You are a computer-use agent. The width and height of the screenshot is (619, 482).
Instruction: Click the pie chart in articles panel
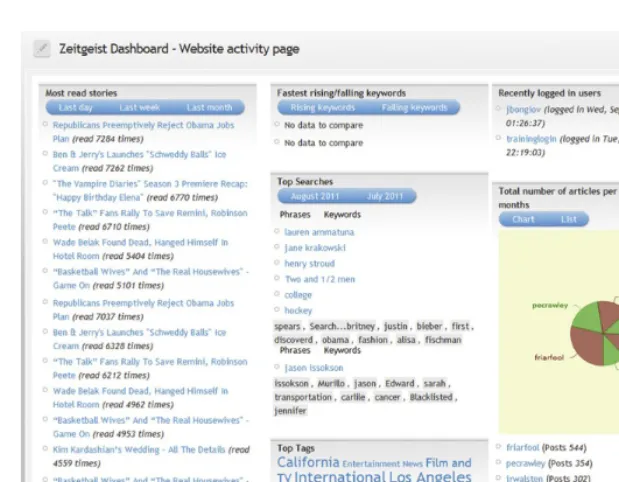pyautogui.click(x=595, y=334)
